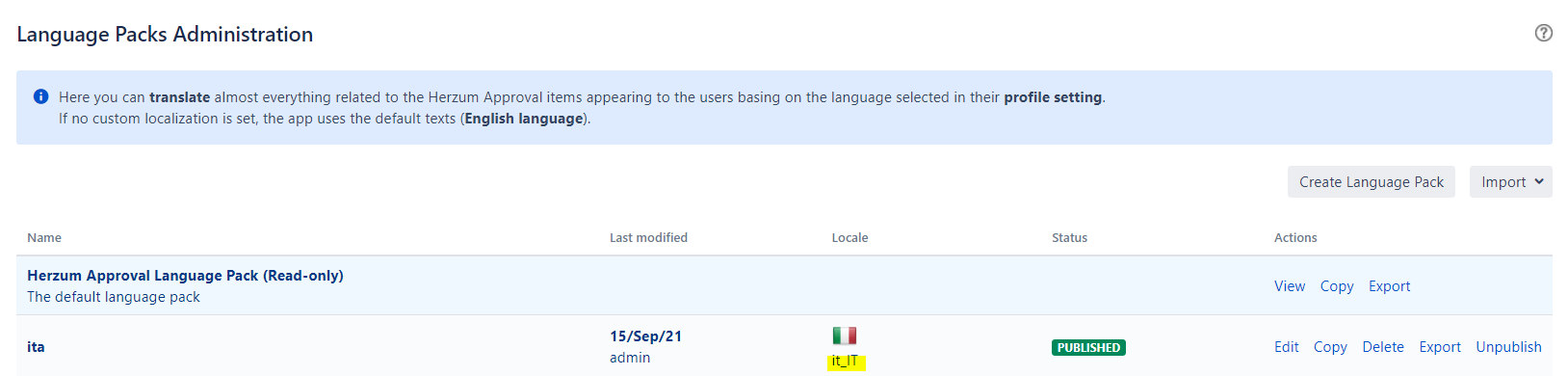View the default Herzum language pack
Viewport: 1568px width, 376px height.
point(1290,286)
